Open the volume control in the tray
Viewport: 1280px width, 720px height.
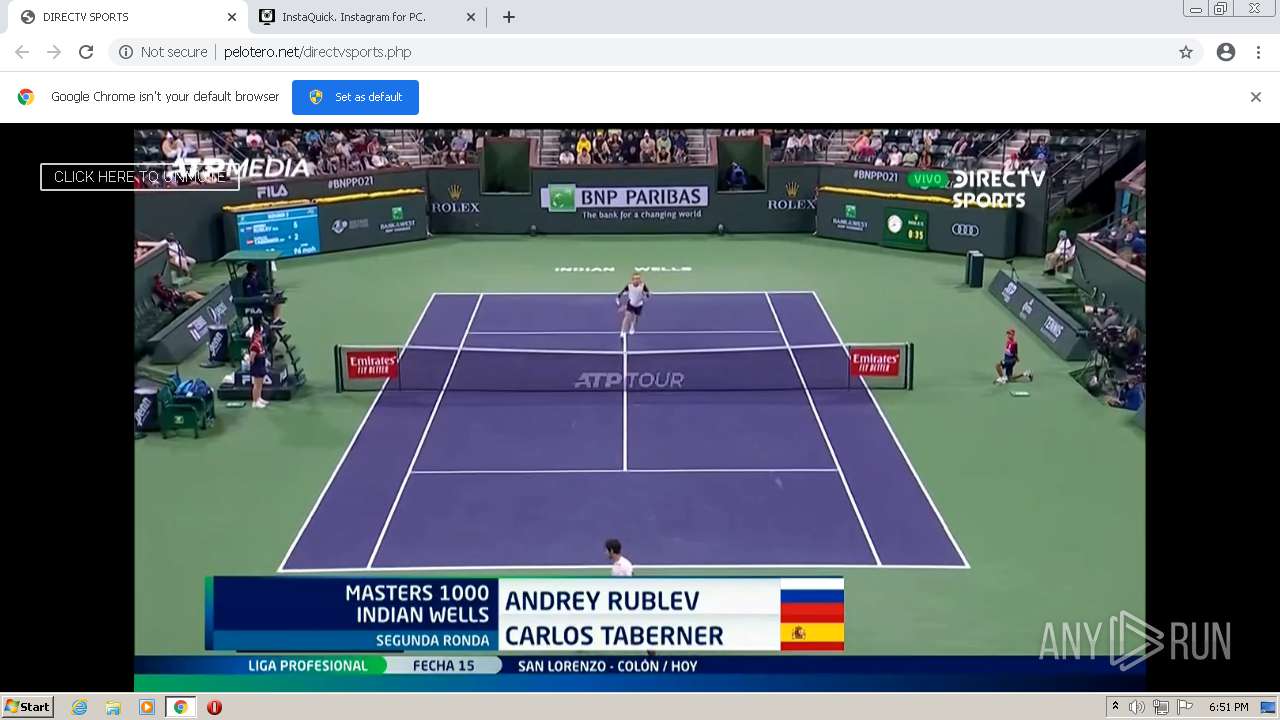[1137, 707]
